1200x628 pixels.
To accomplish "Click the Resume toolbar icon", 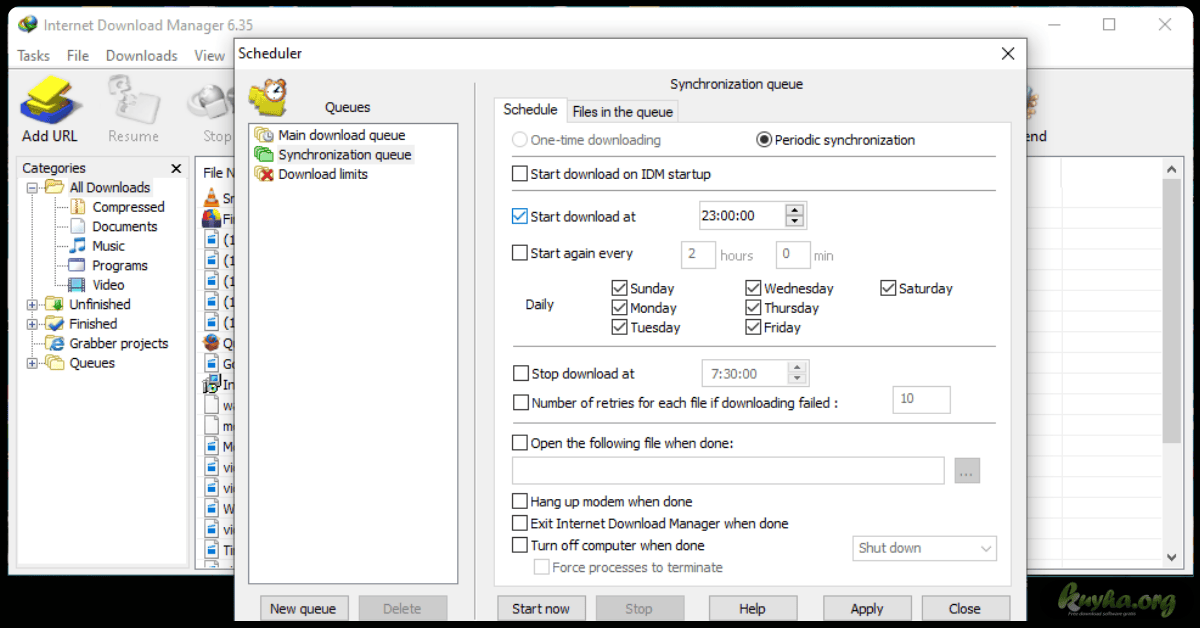I will (x=133, y=100).
